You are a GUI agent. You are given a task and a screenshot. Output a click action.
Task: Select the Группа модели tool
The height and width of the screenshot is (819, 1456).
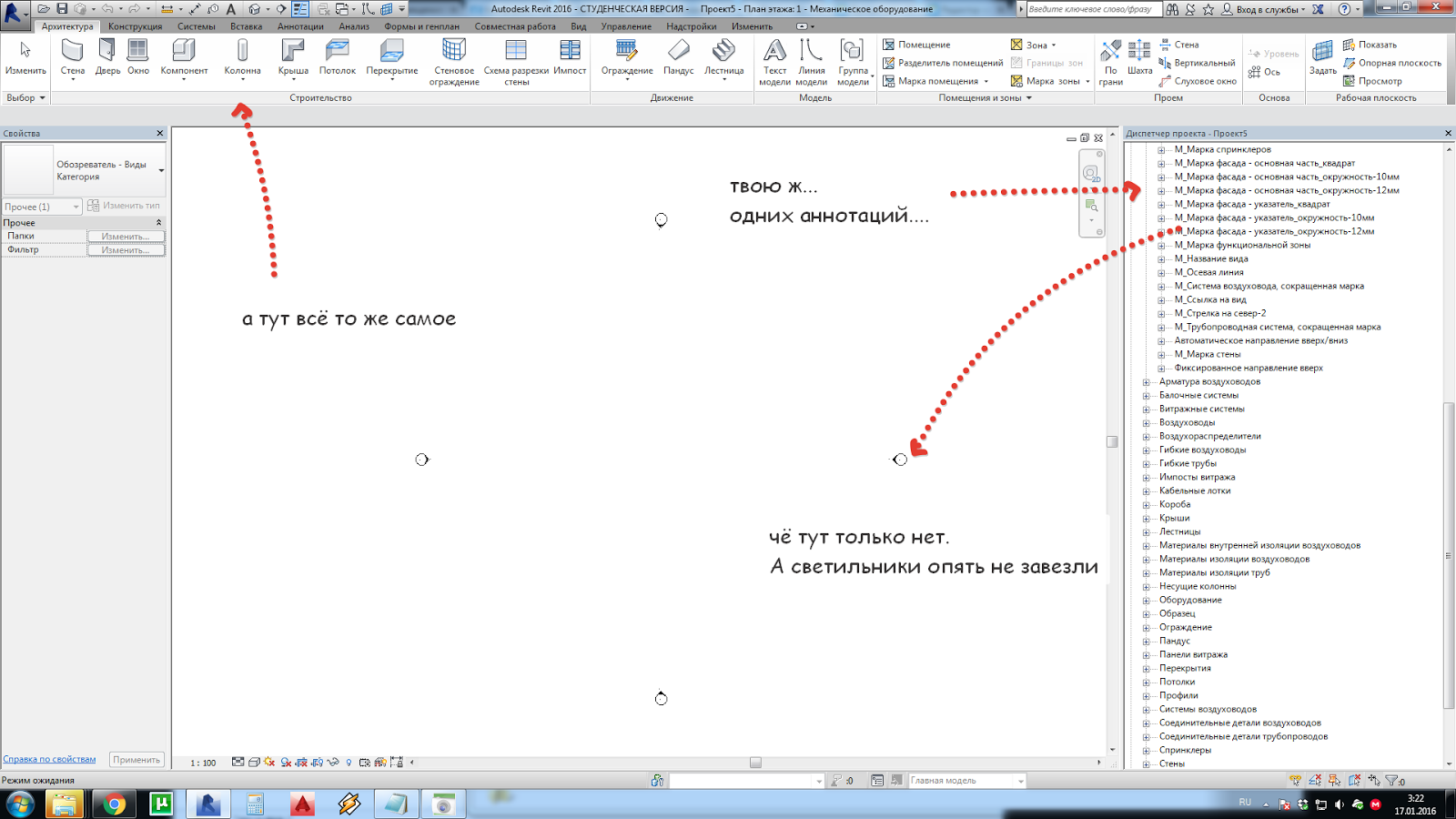click(x=853, y=62)
